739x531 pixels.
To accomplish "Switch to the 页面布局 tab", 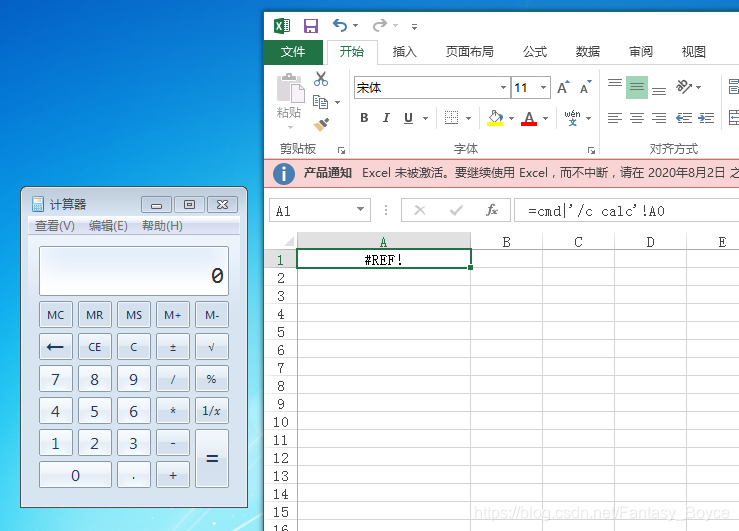I will [469, 52].
